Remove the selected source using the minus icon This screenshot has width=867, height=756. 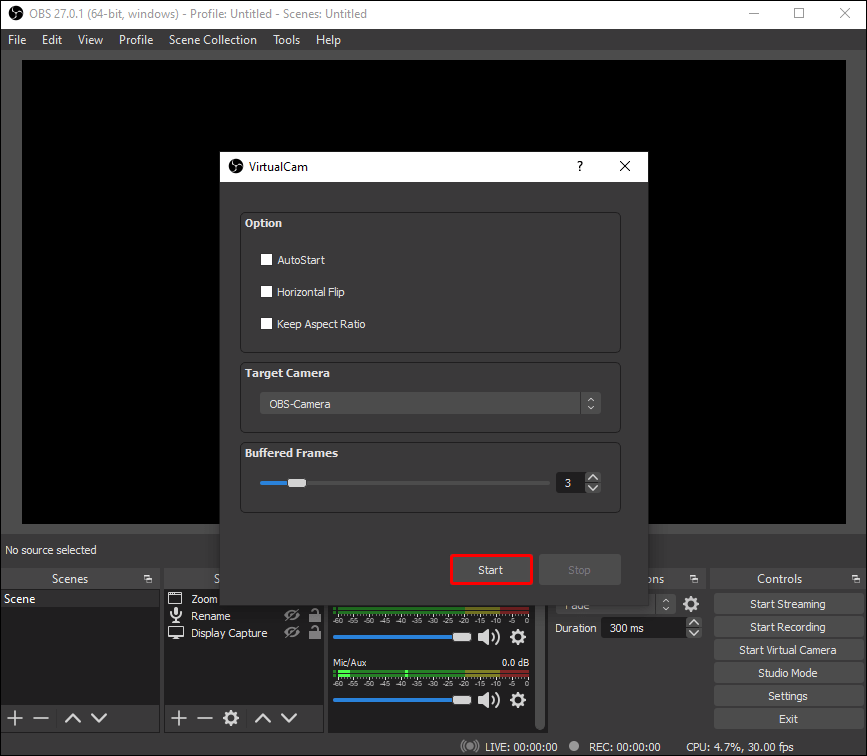coord(205,718)
